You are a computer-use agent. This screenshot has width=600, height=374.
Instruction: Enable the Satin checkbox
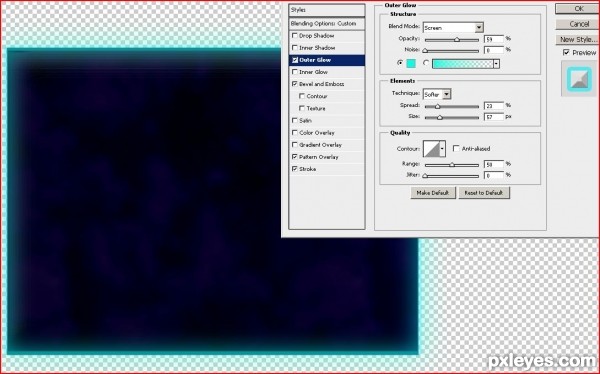[x=294, y=121]
